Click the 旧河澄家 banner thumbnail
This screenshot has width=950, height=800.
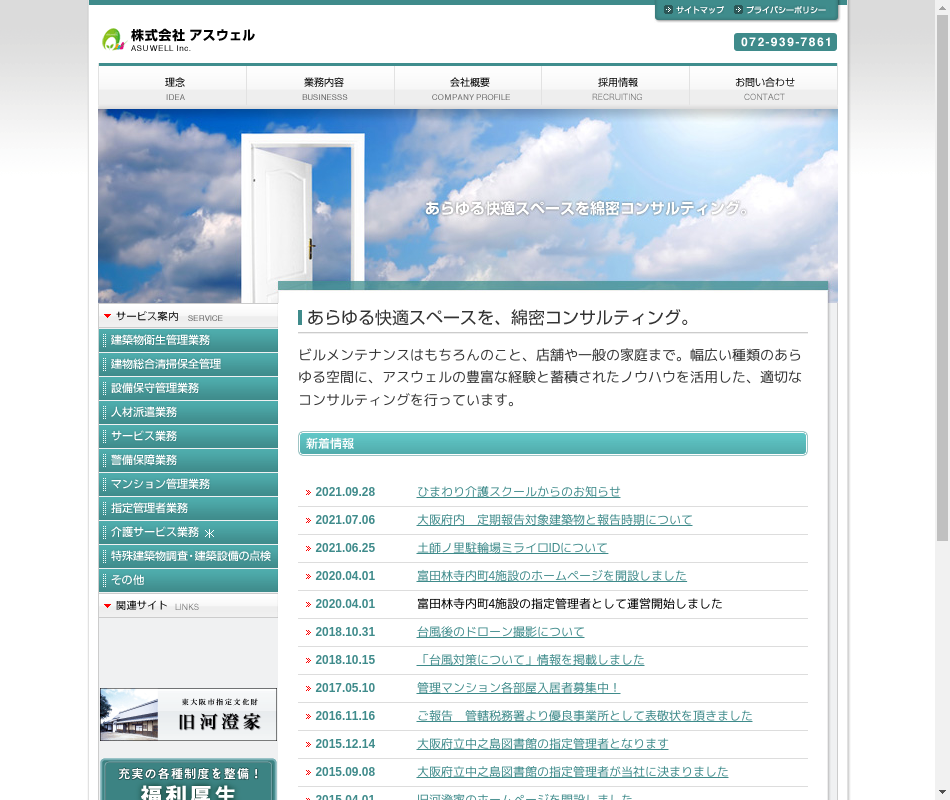pos(188,714)
